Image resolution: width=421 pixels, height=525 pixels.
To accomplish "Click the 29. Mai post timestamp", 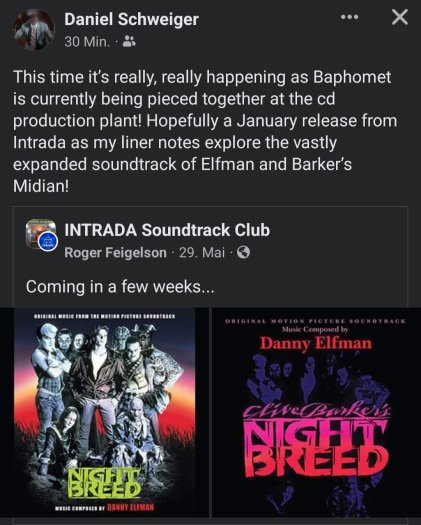I will 202,253.
